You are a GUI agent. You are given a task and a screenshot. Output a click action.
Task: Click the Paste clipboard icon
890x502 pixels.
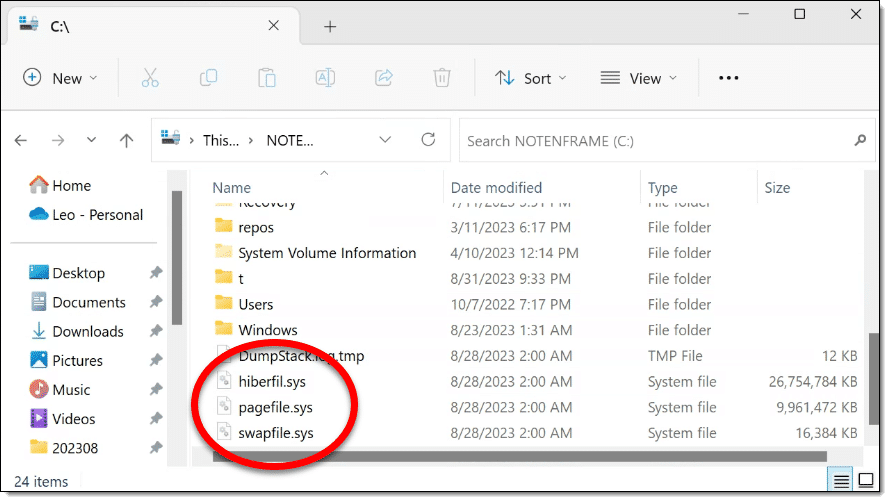267,78
